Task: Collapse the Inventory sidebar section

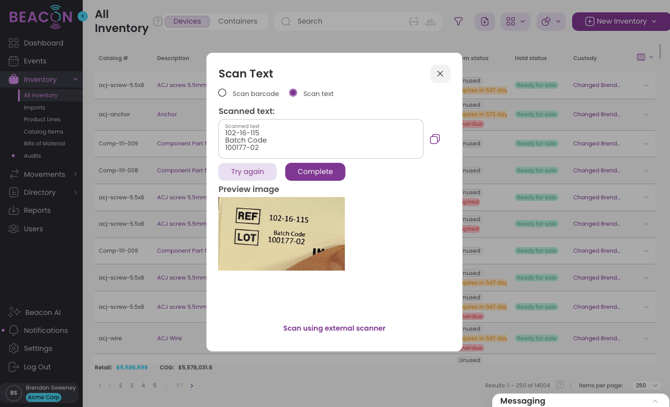Action: pos(75,79)
